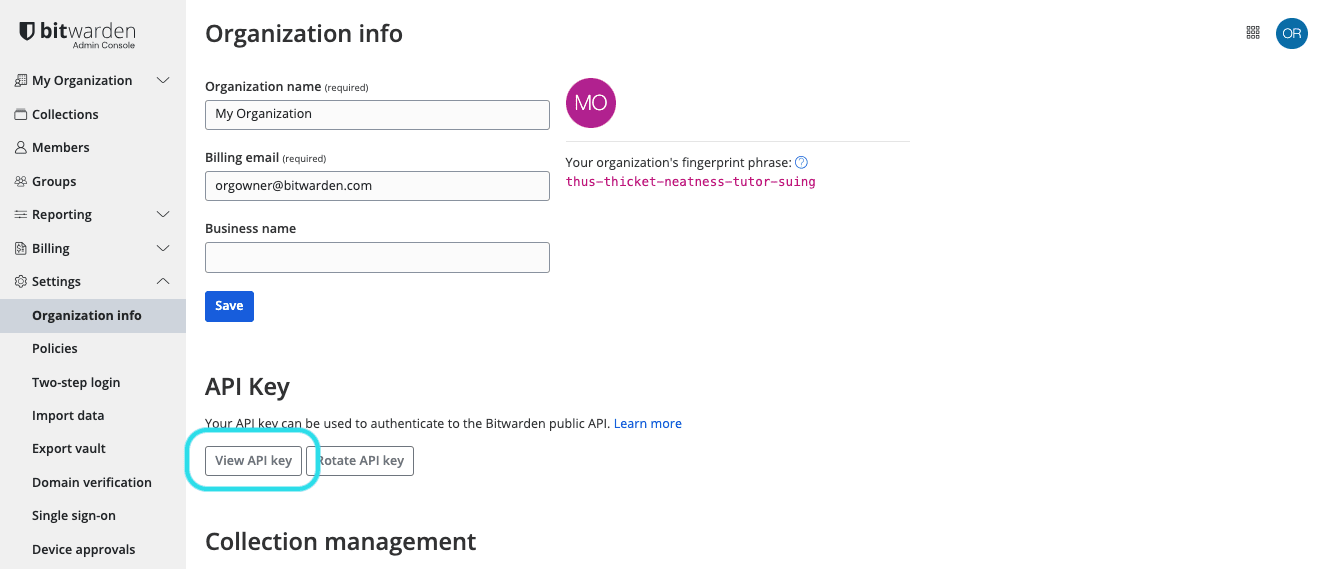Open the Policies settings page
The height and width of the screenshot is (569, 1332).
pos(55,348)
